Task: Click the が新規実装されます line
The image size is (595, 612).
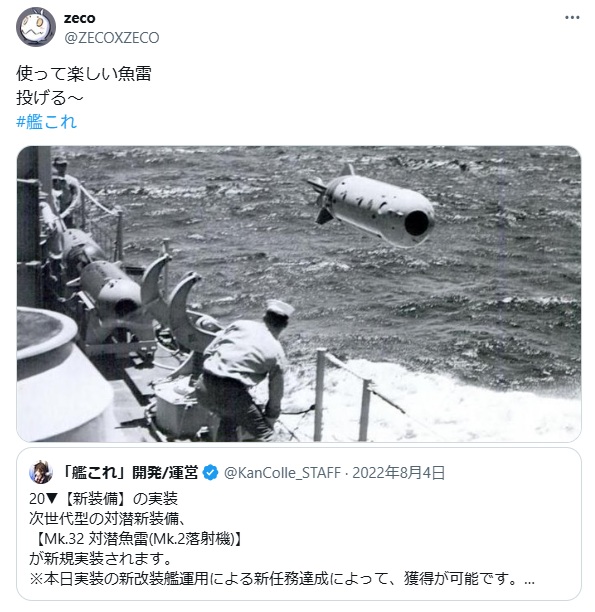Action: coord(100,559)
